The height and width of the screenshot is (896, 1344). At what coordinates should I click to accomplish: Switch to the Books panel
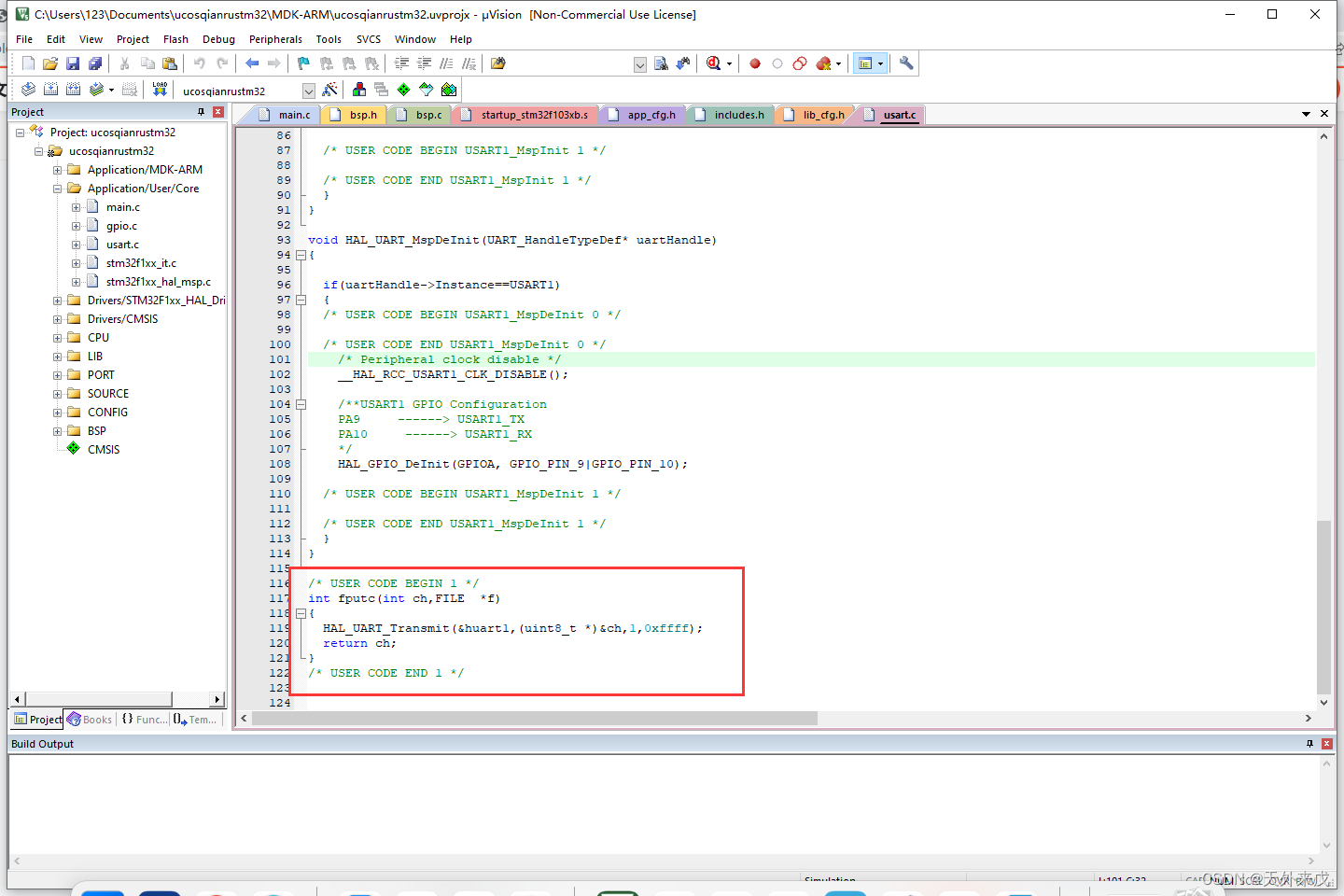[89, 719]
